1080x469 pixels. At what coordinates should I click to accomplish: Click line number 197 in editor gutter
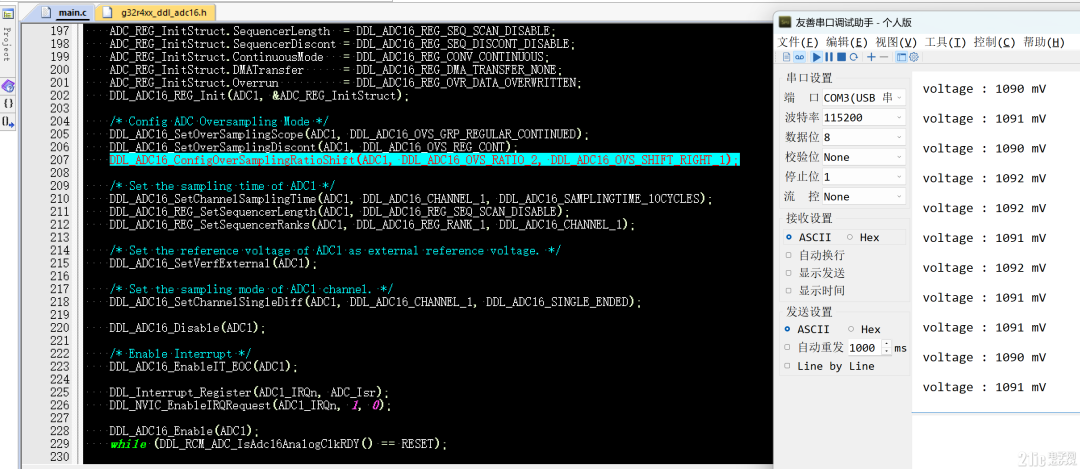tap(61, 31)
